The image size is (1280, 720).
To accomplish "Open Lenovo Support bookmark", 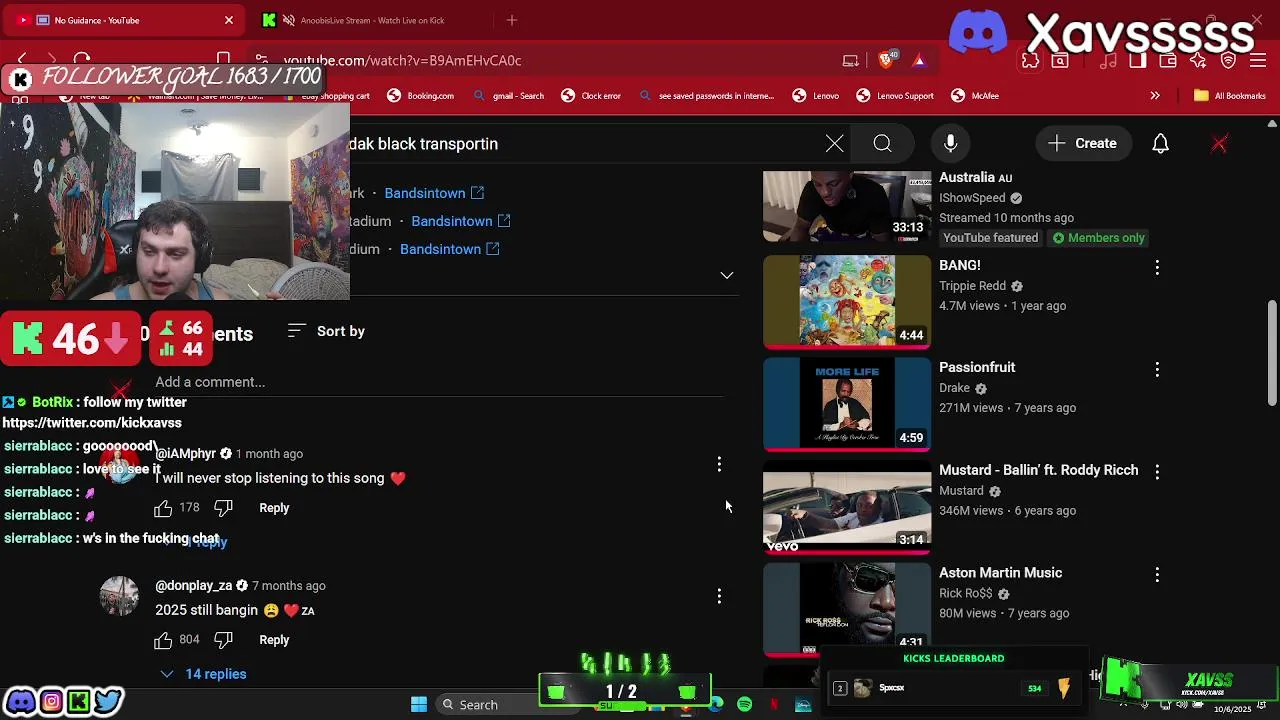I will point(895,96).
